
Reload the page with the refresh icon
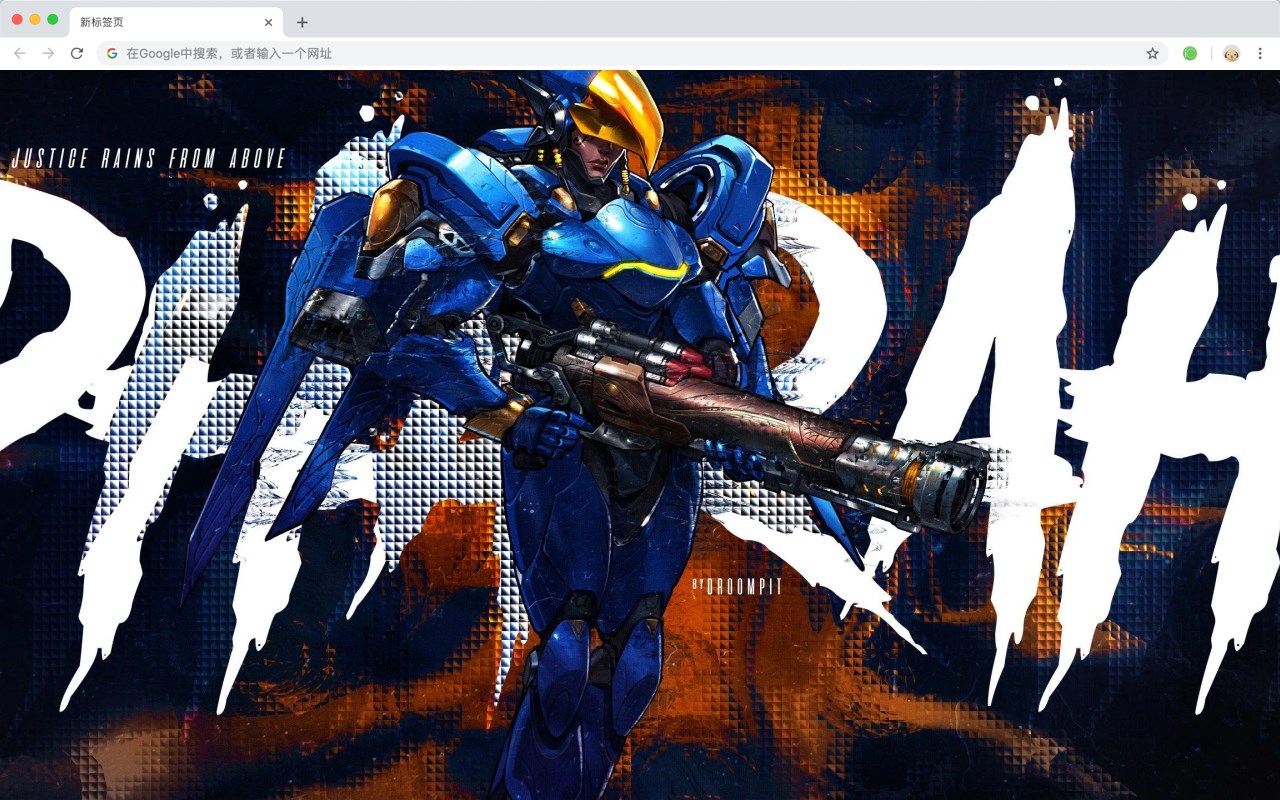76,53
